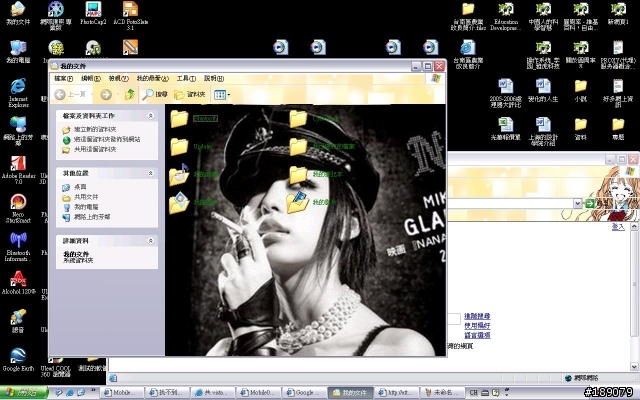Go to 桌面 under 其他位置
Viewport: 640px width, 400px height.
tap(80, 187)
